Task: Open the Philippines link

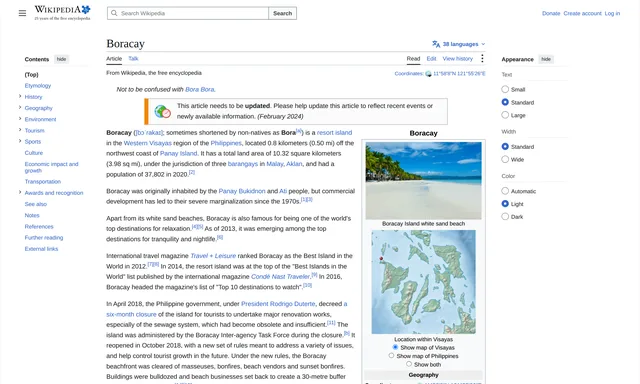Action: [226, 143]
